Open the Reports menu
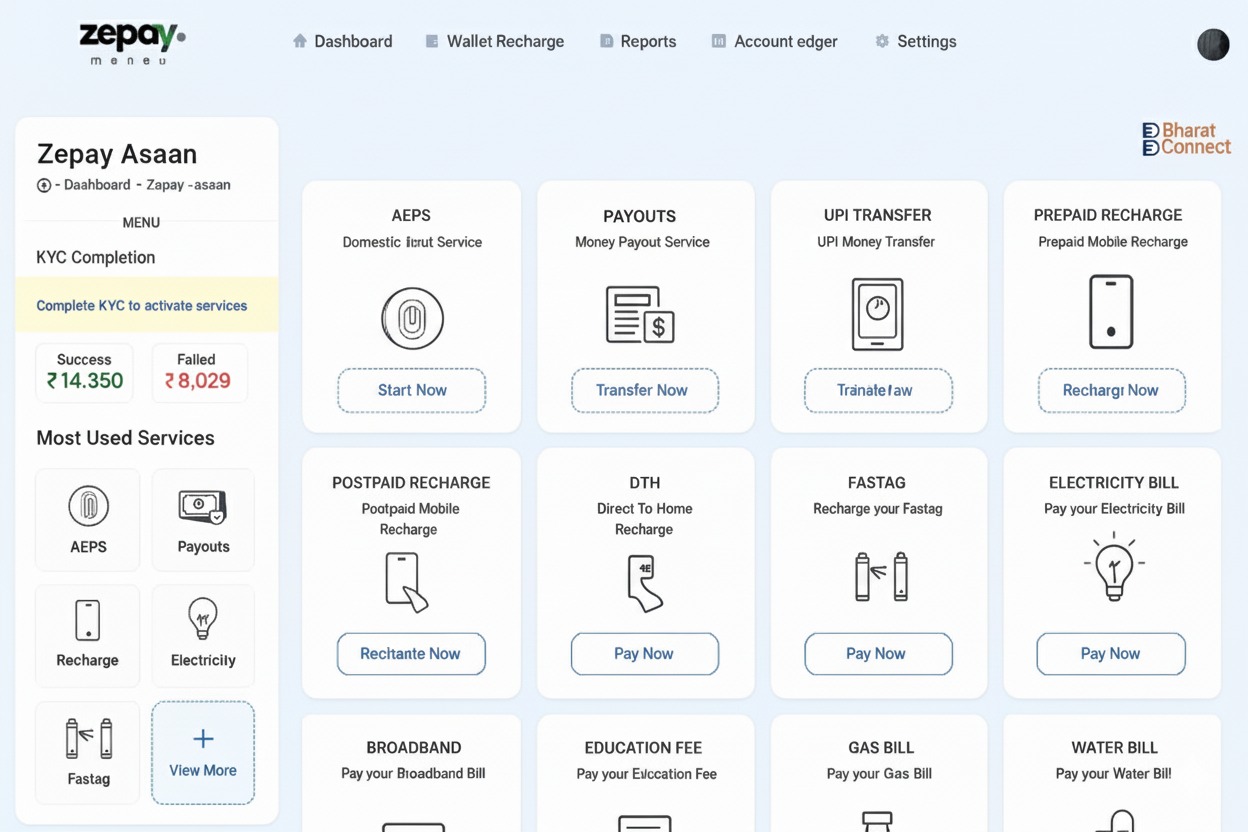Viewport: 1248px width, 832px height. 638,41
